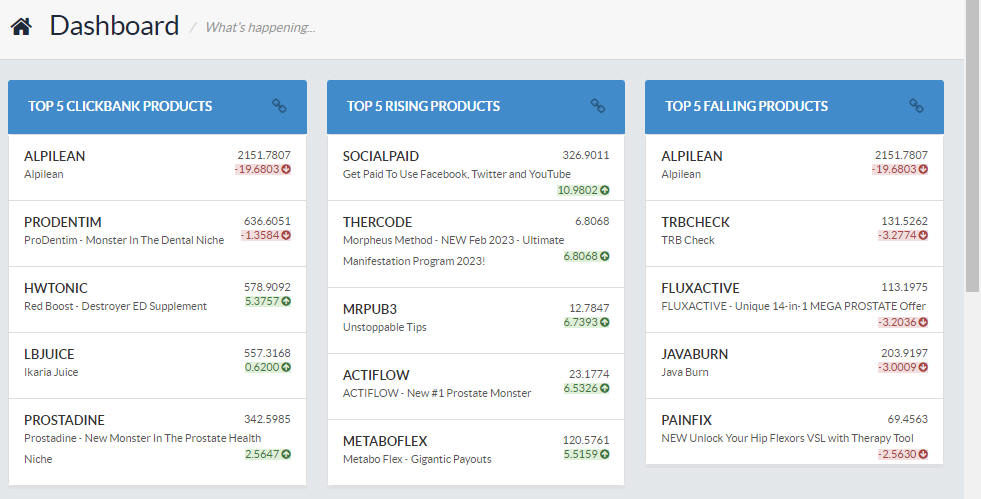The image size is (981, 499).
Task: Open link icon in Top 5 ClickBank Products header
Action: [279, 106]
